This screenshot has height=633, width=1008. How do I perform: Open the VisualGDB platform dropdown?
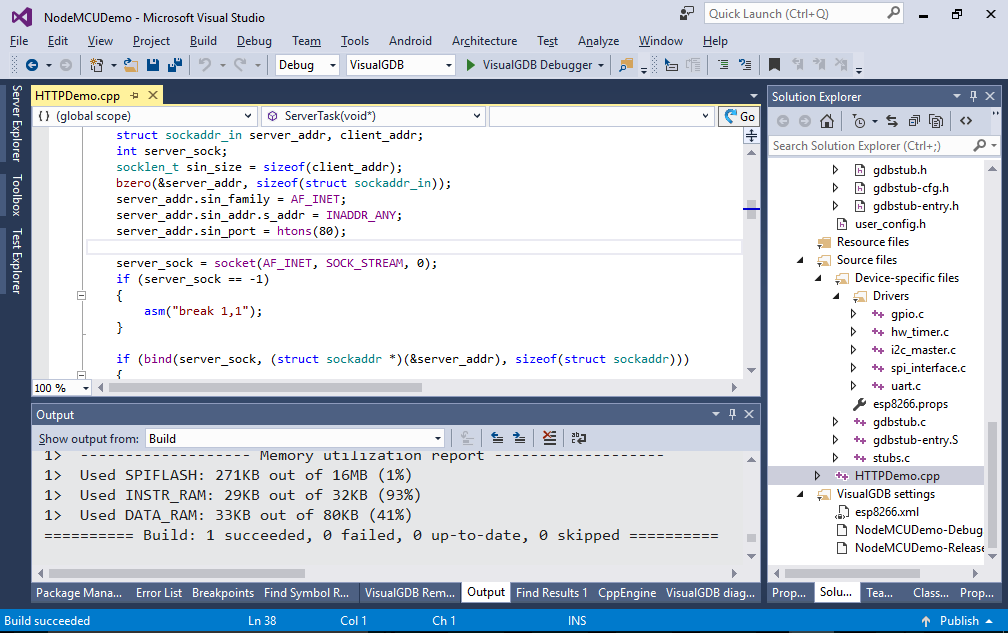coord(400,65)
